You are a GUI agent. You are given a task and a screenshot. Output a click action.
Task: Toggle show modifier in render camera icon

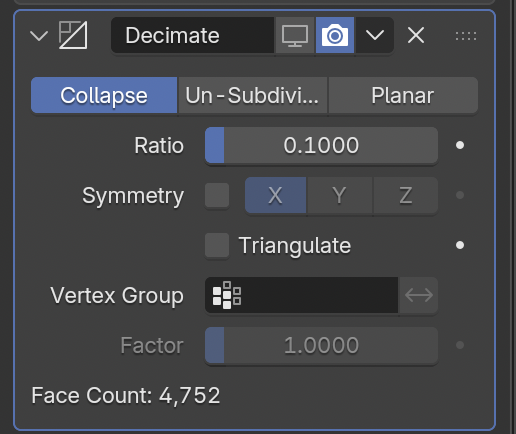[335, 35]
